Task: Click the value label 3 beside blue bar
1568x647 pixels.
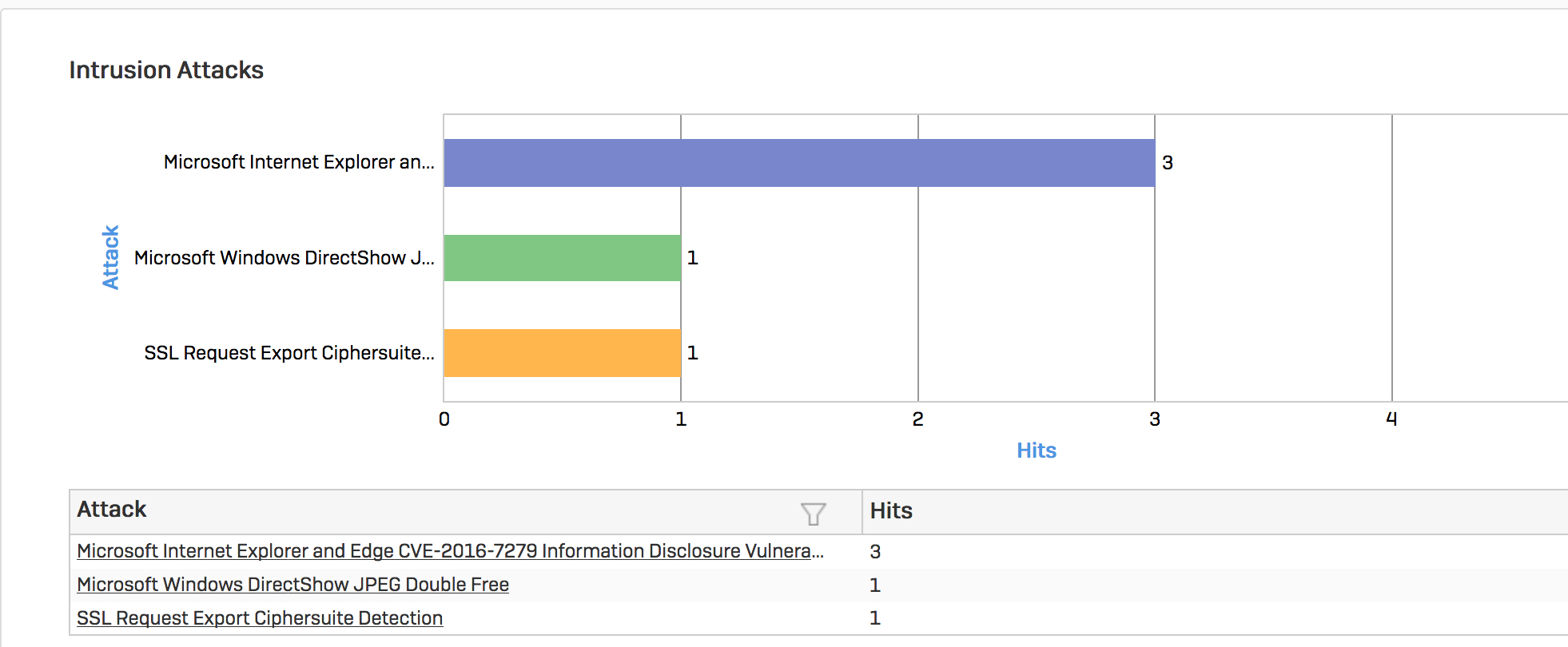Action: click(x=1168, y=163)
